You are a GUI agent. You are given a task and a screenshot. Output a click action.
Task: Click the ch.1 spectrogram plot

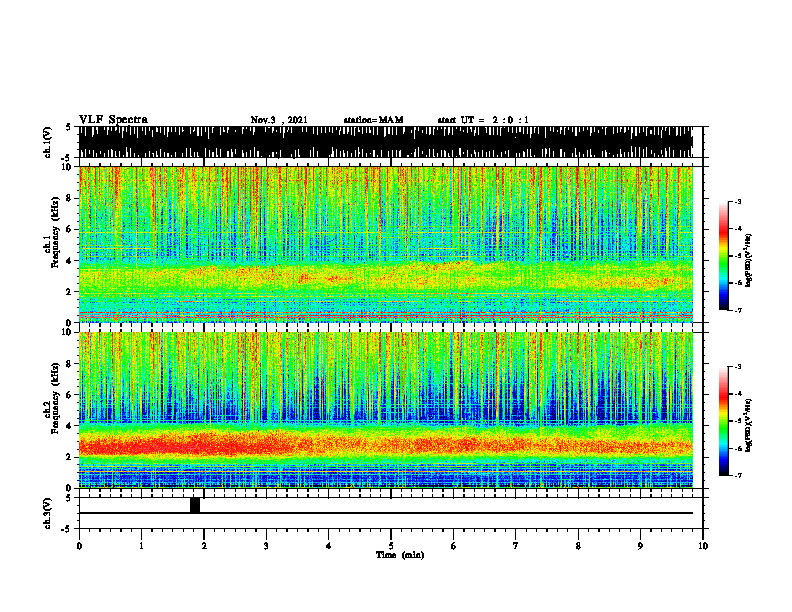pos(385,244)
